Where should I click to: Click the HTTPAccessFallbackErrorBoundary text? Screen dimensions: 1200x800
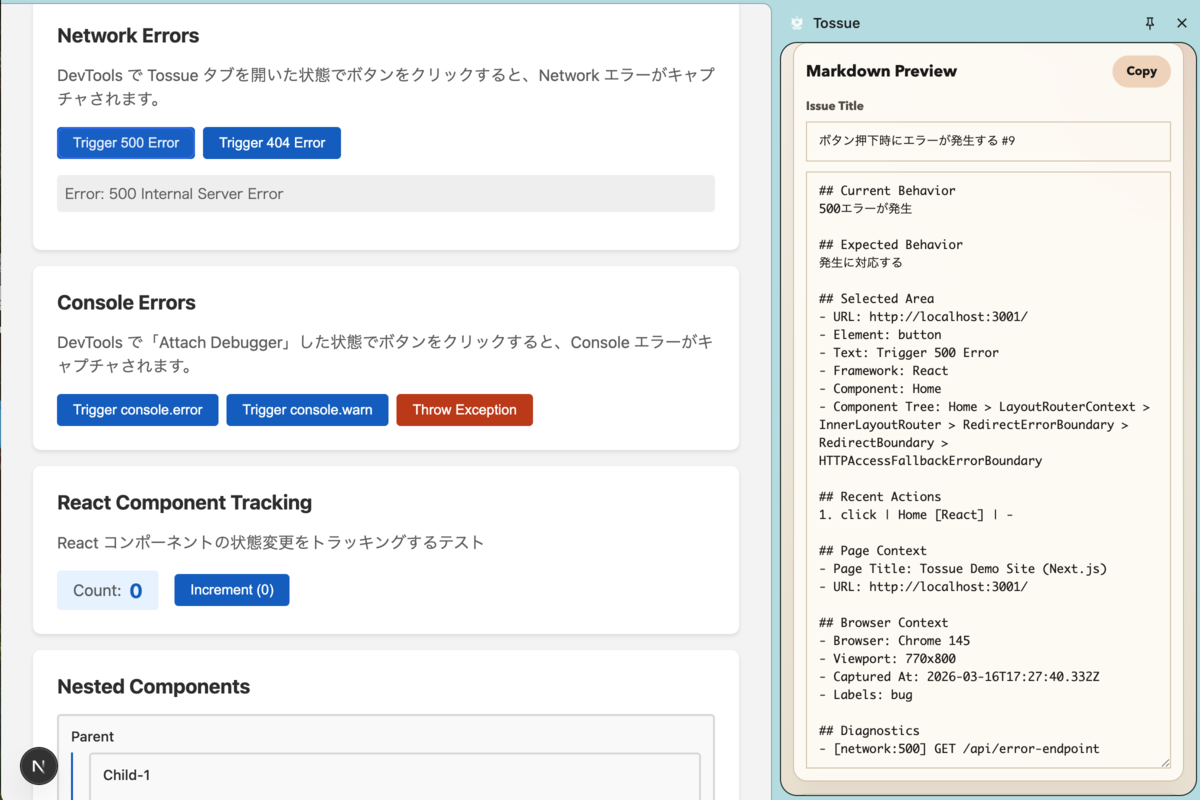[931, 461]
